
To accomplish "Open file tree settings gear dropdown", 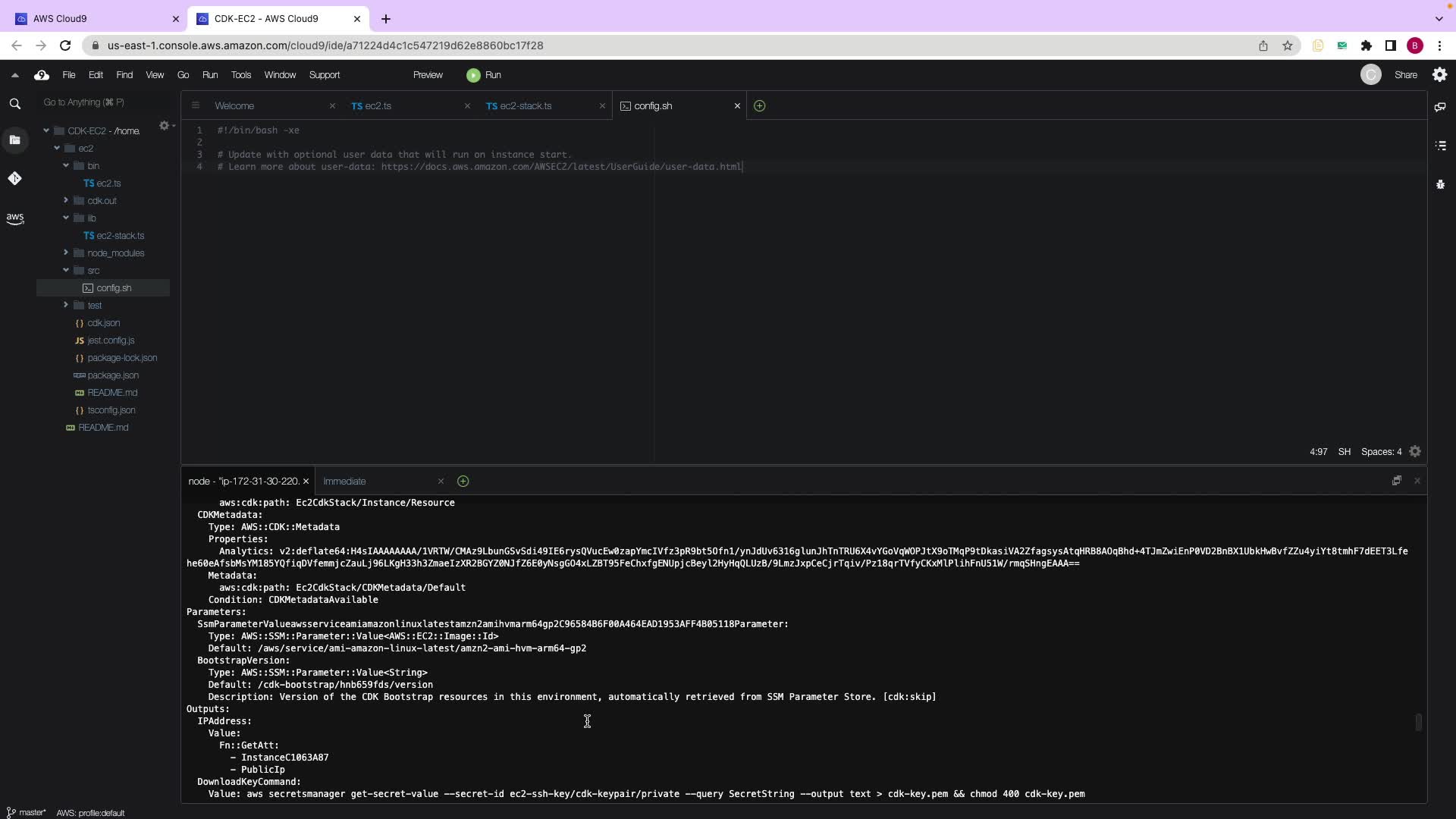I will tap(165, 126).
